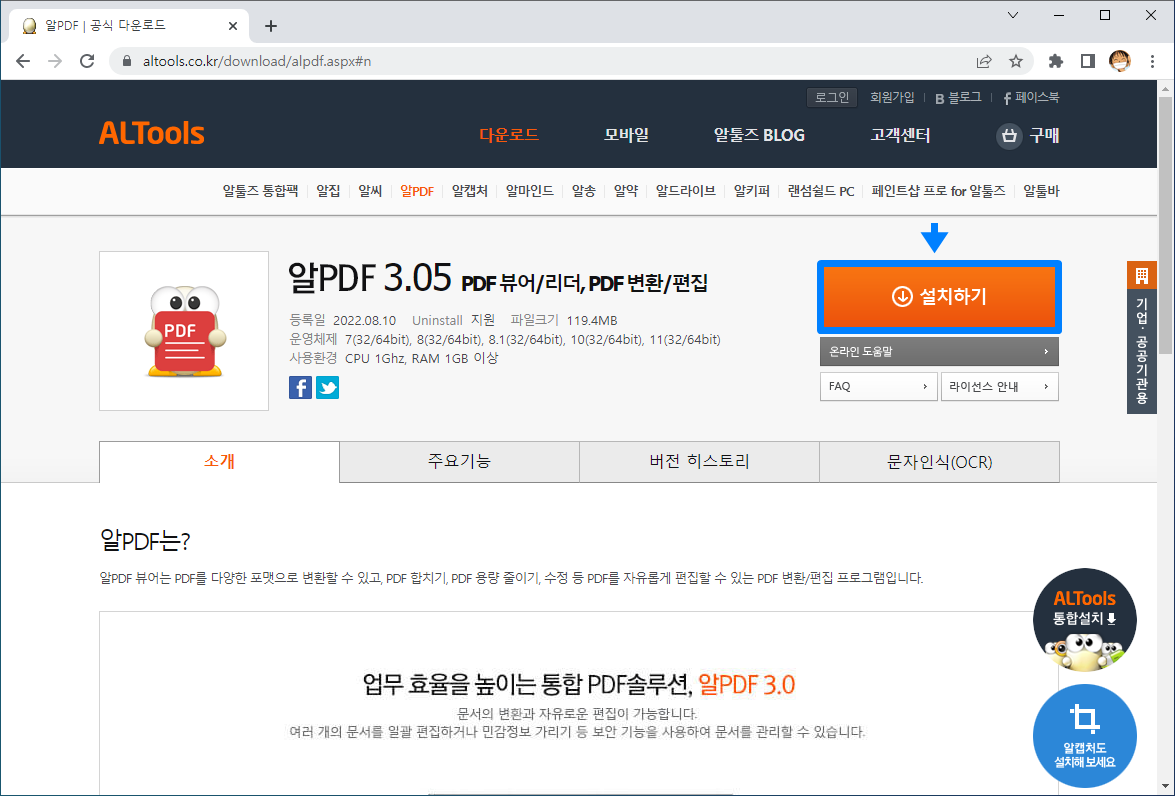This screenshot has width=1175, height=796.
Task: Click the 로그인 button
Action: click(832, 97)
